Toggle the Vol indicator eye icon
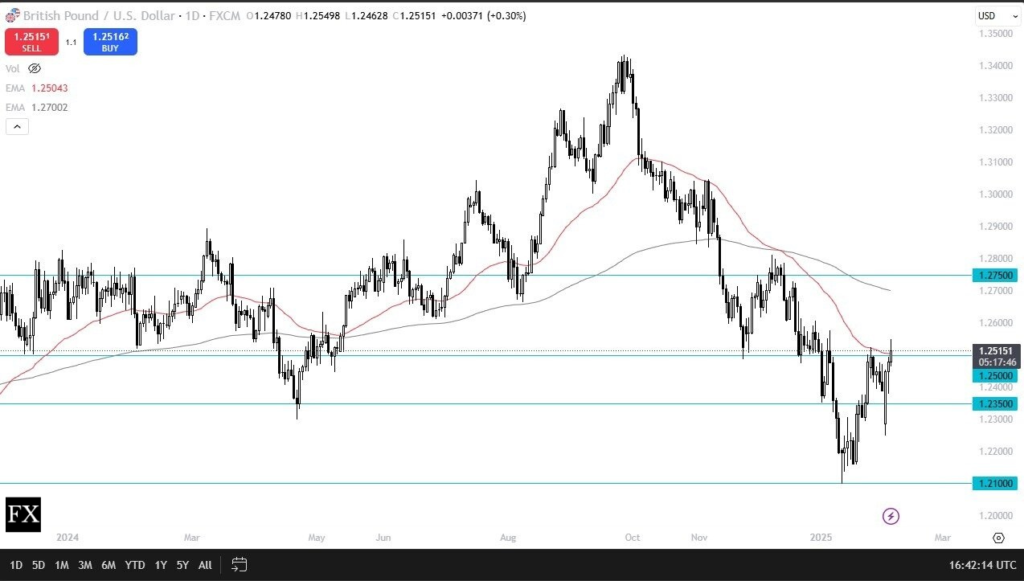 pyautogui.click(x=35, y=68)
